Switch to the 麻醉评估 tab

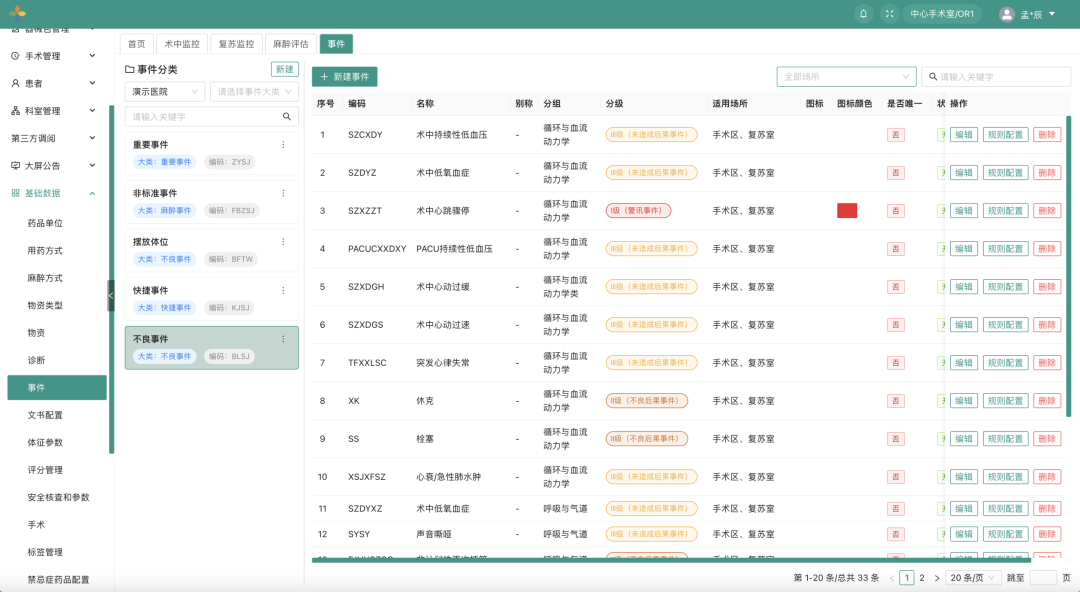[x=291, y=44]
